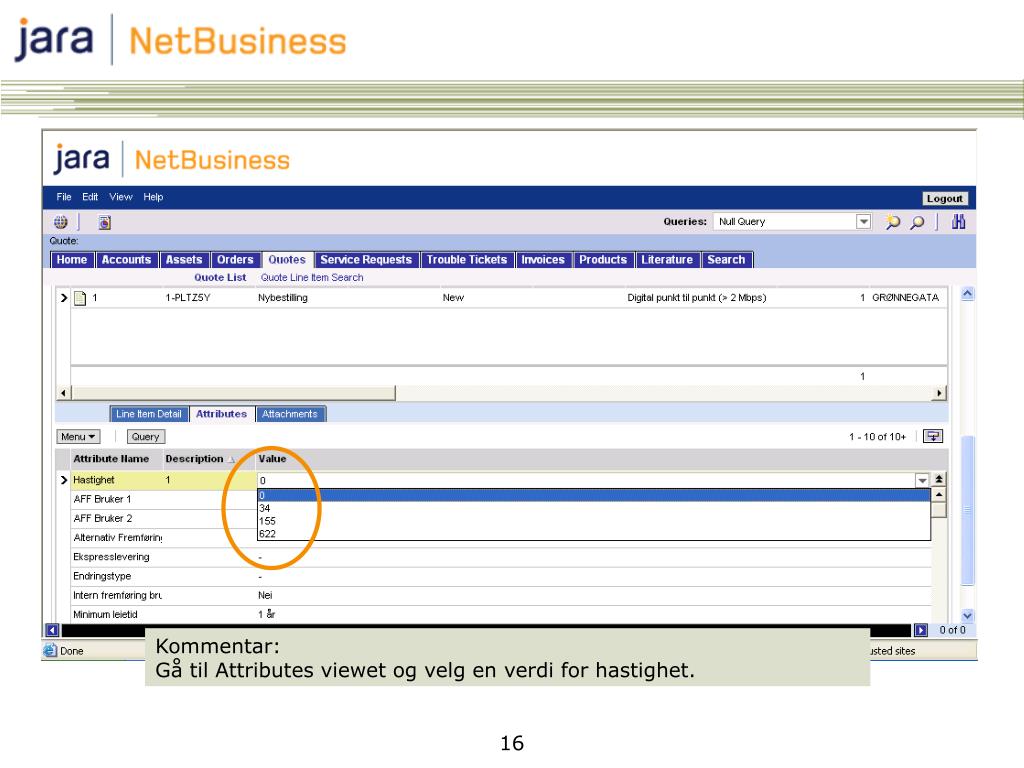Select the Ekspresslevering attribute row
Viewport: 1024px width, 768px height.
111,557
